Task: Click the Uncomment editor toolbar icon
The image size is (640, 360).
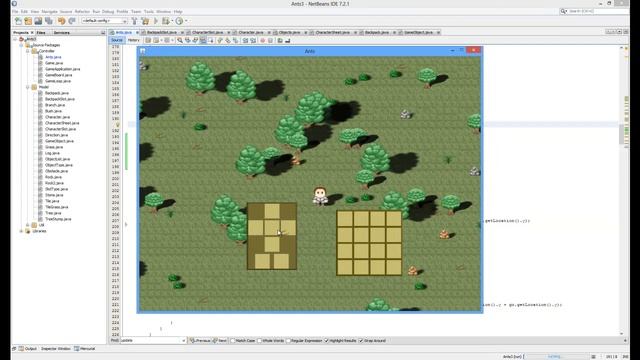Action: [x=288, y=40]
